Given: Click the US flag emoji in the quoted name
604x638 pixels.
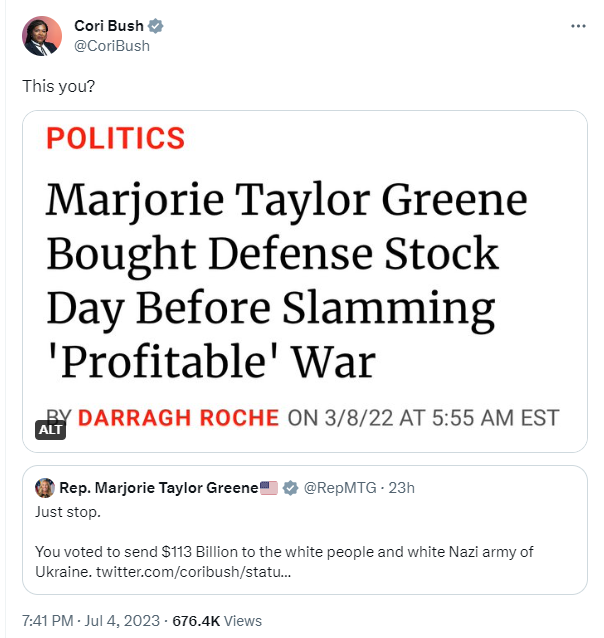Looking at the screenshot, I should point(268,488).
